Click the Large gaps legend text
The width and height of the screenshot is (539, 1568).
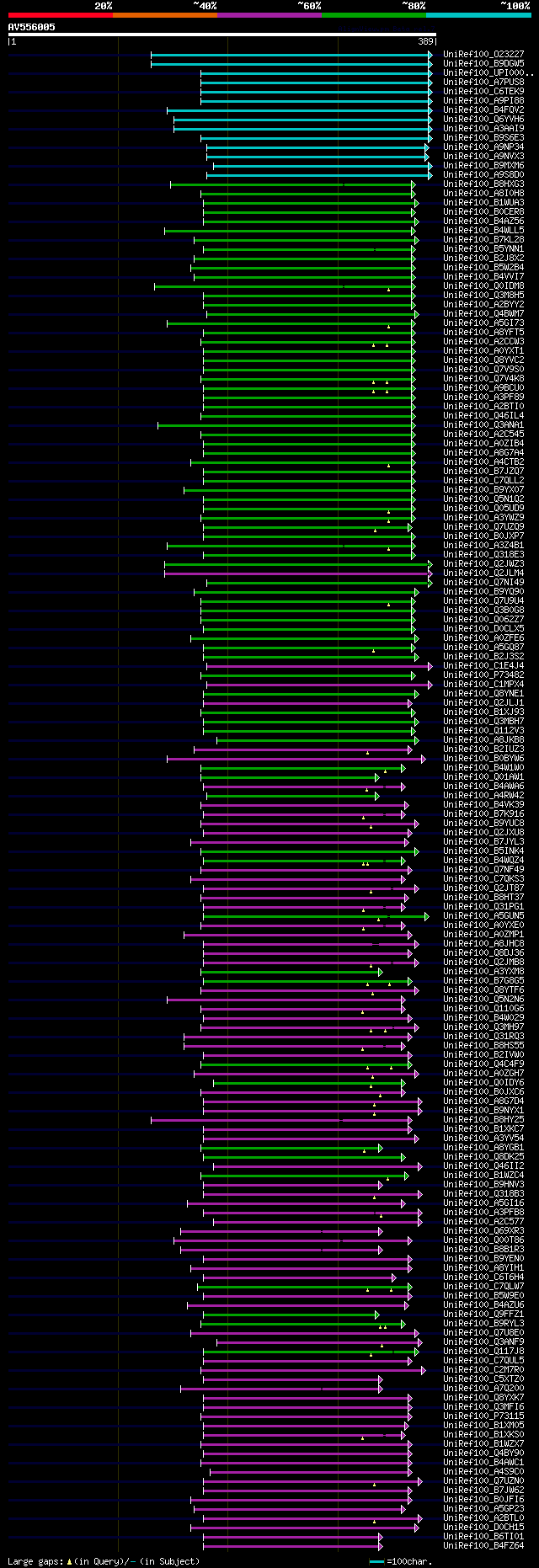tap(104, 1560)
